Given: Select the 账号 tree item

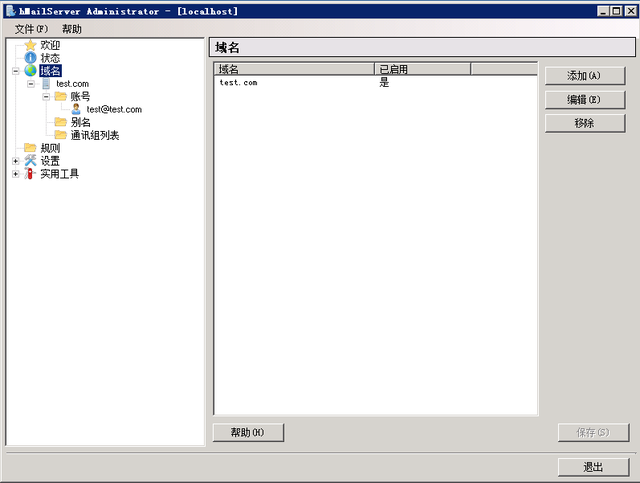Looking at the screenshot, I should pos(80,96).
